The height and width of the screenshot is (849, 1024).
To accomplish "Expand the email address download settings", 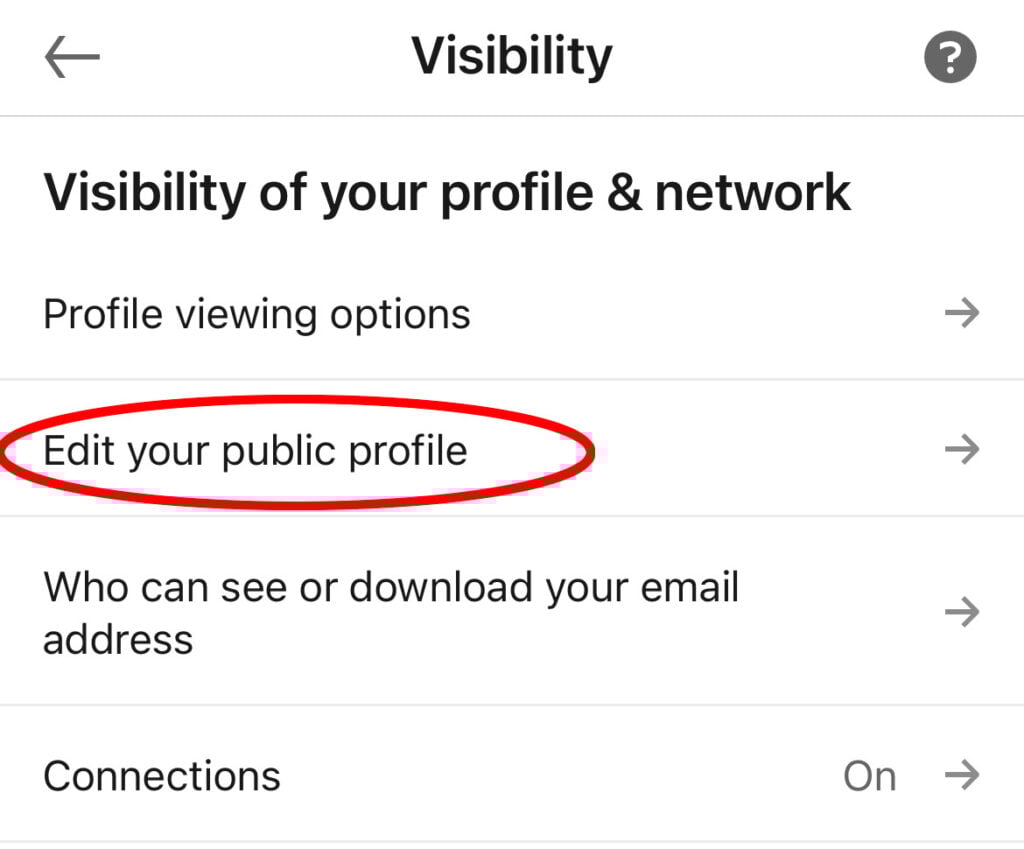I will pyautogui.click(x=390, y=612).
